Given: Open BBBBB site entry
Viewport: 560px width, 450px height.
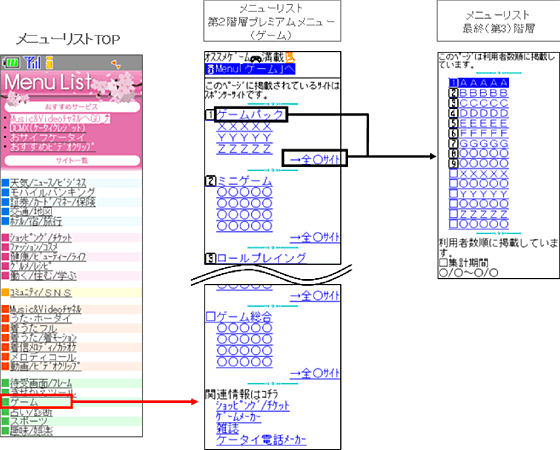Looking at the screenshot, I should tap(484, 93).
